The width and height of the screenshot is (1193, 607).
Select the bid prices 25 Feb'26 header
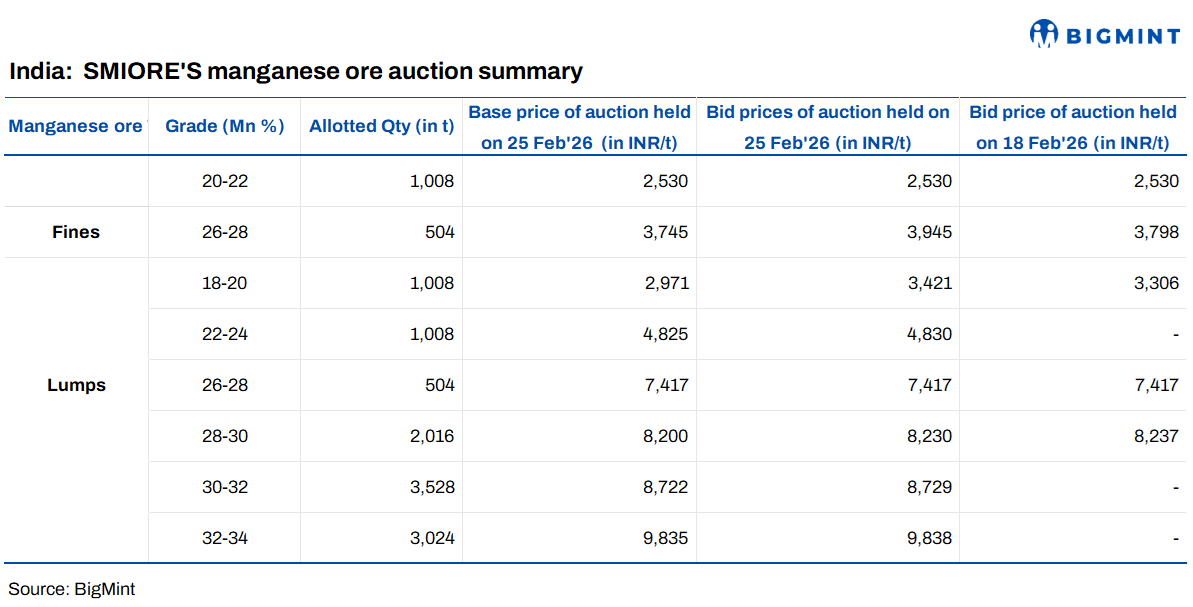[827, 127]
